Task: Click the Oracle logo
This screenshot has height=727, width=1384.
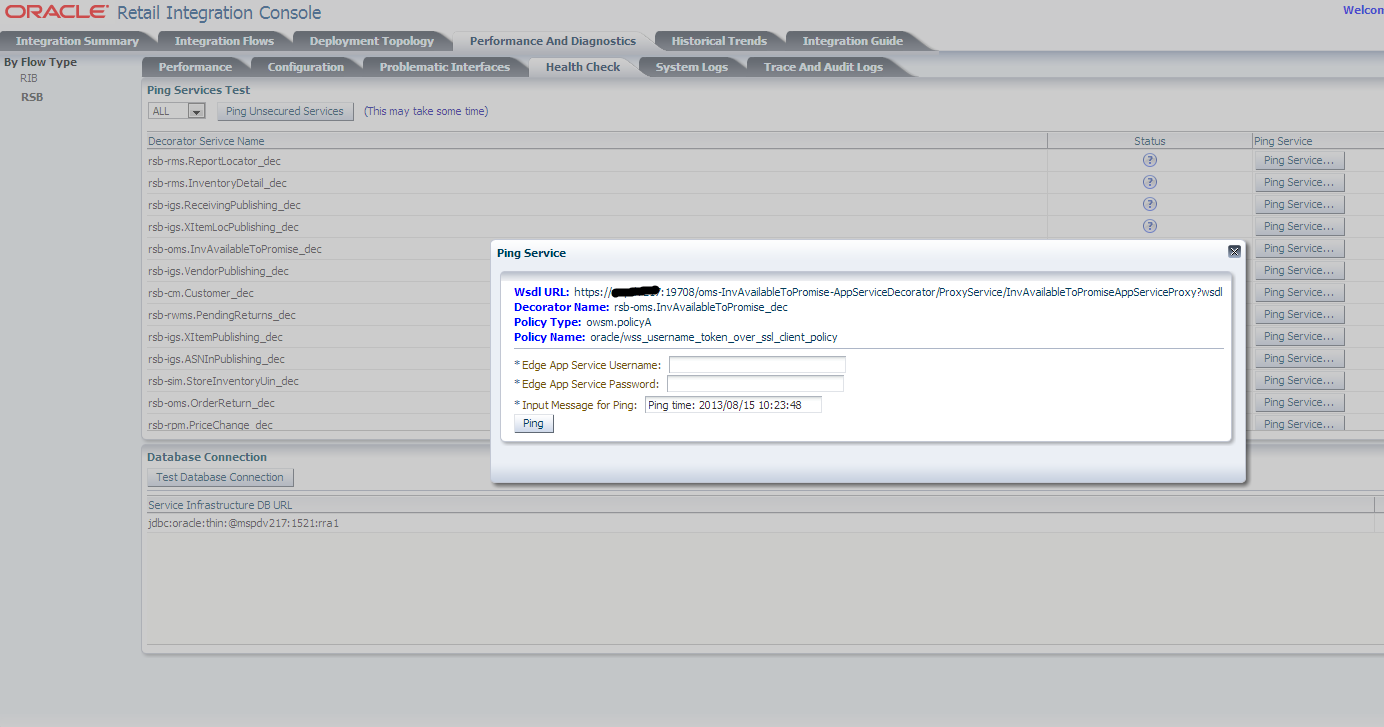Action: 57,12
